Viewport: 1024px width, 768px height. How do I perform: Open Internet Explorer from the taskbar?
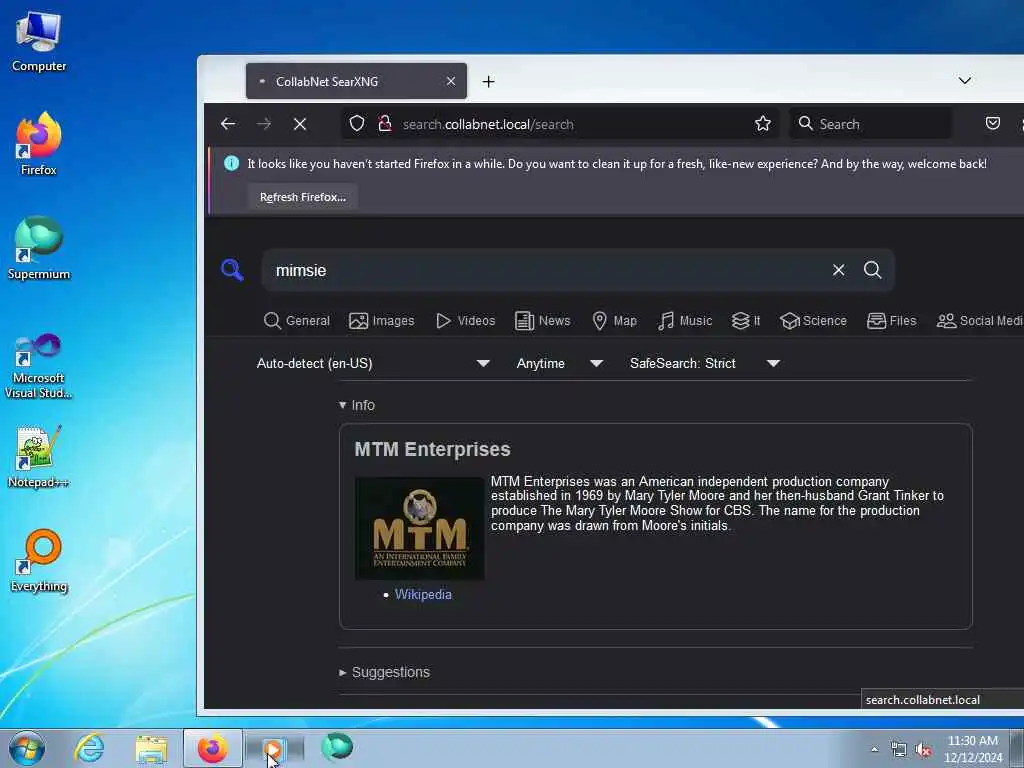coord(89,748)
